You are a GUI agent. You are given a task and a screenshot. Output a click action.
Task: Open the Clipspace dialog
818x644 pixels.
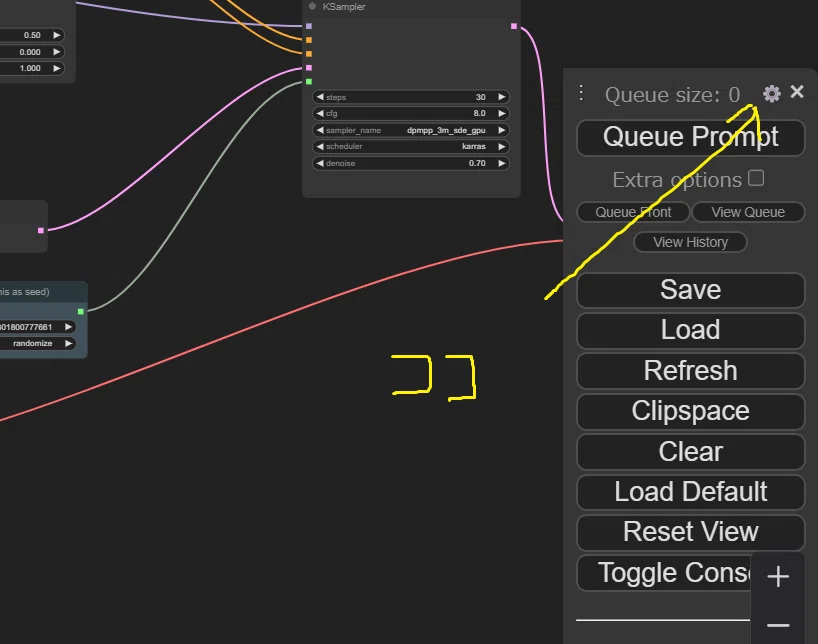[691, 411]
